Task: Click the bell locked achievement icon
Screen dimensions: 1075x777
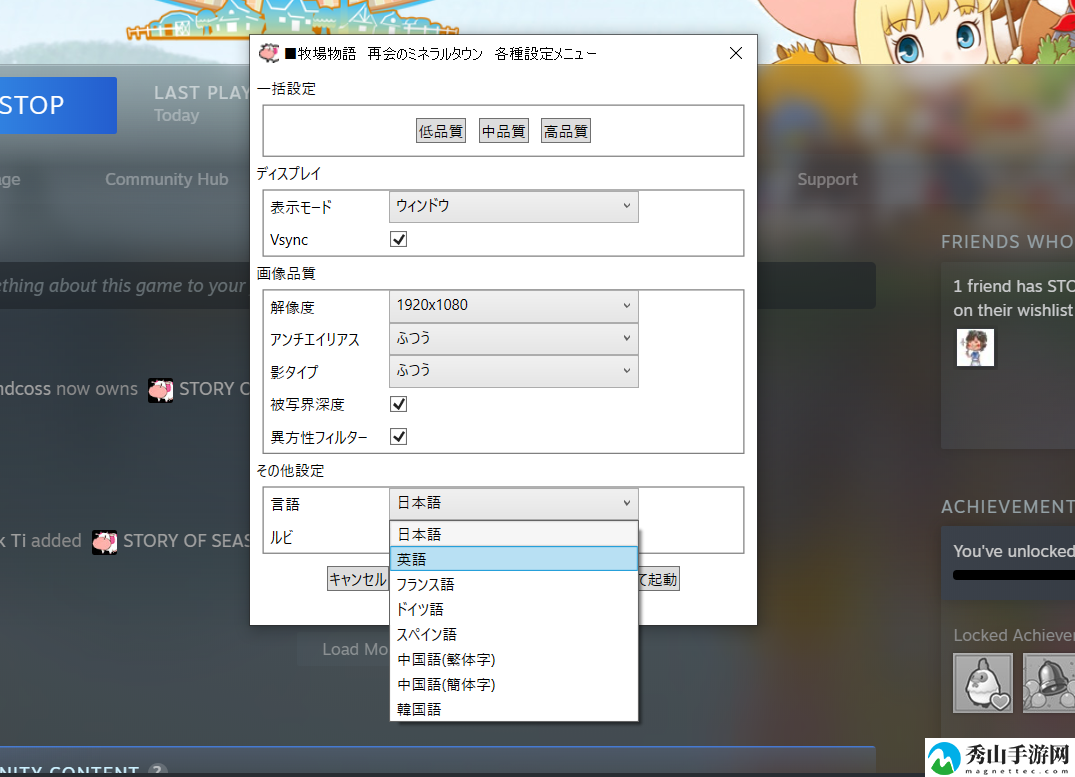Action: click(x=1049, y=683)
